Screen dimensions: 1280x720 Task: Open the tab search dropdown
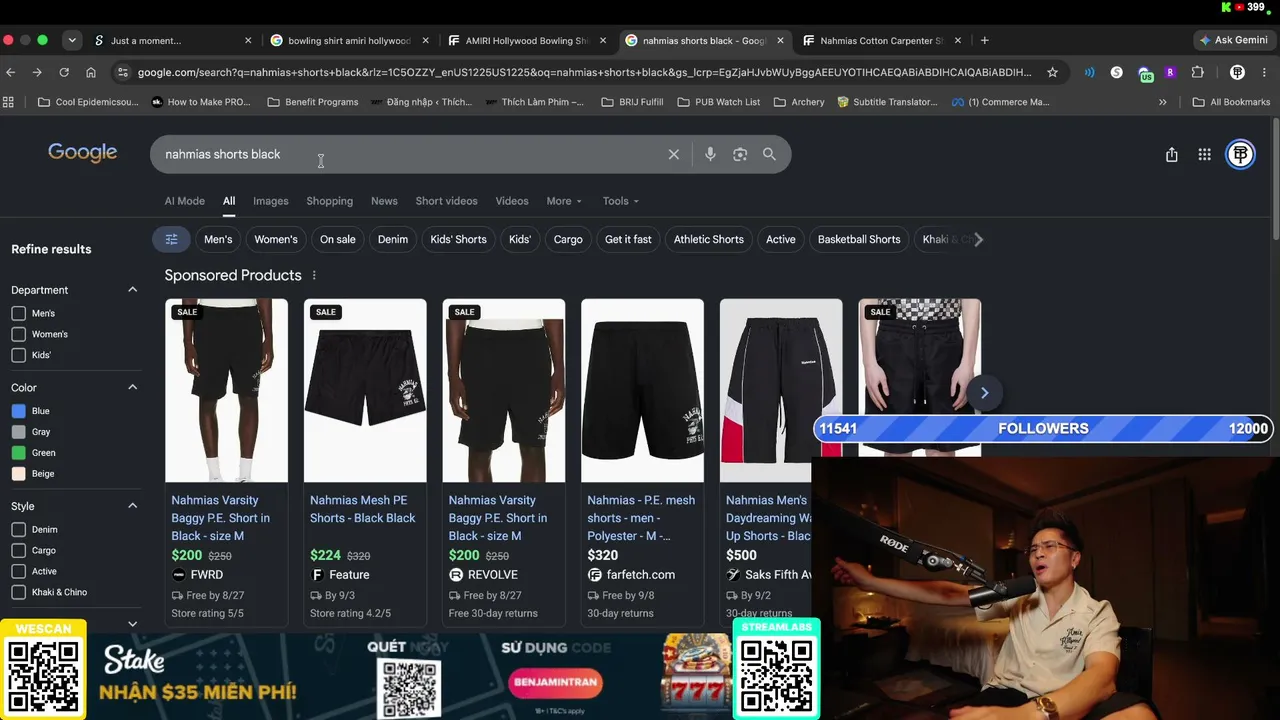(x=72, y=40)
